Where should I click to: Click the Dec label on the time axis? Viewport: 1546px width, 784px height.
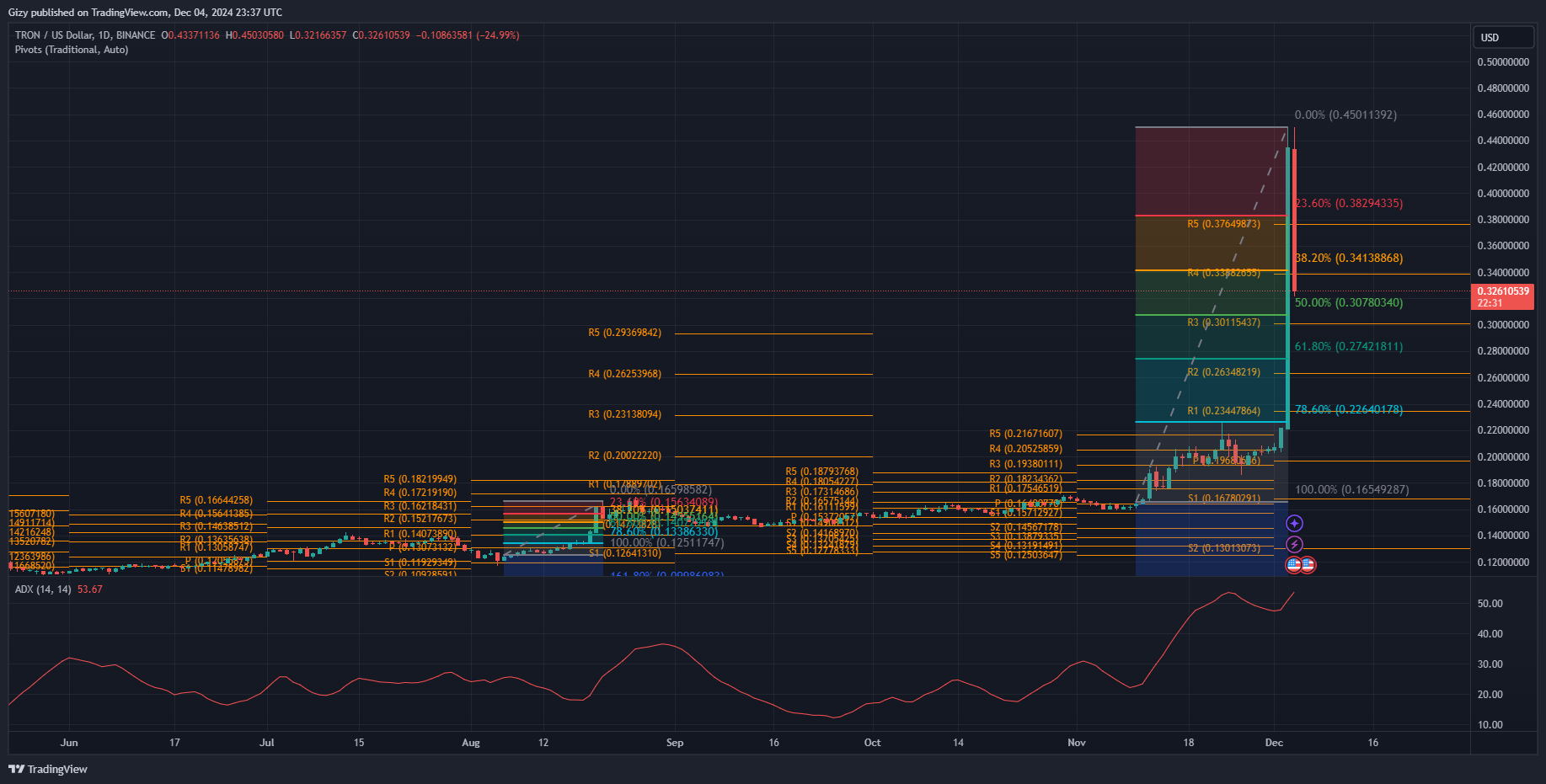[x=1274, y=743]
